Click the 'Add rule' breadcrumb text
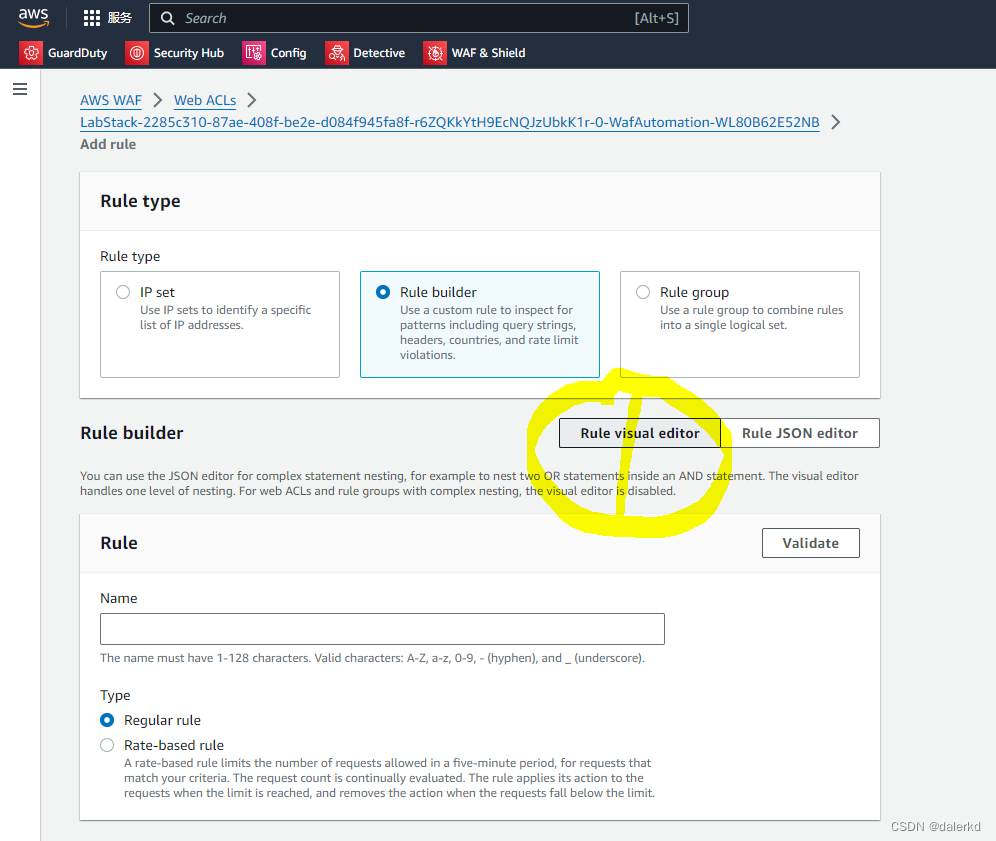This screenshot has height=841, width=996. tap(108, 144)
